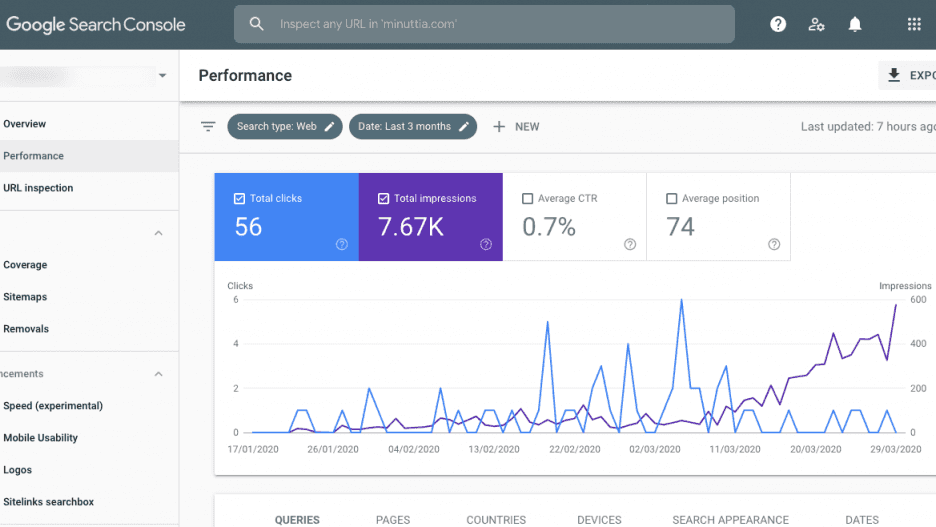
Task: Switch to the PAGES tab
Action: coord(393,520)
